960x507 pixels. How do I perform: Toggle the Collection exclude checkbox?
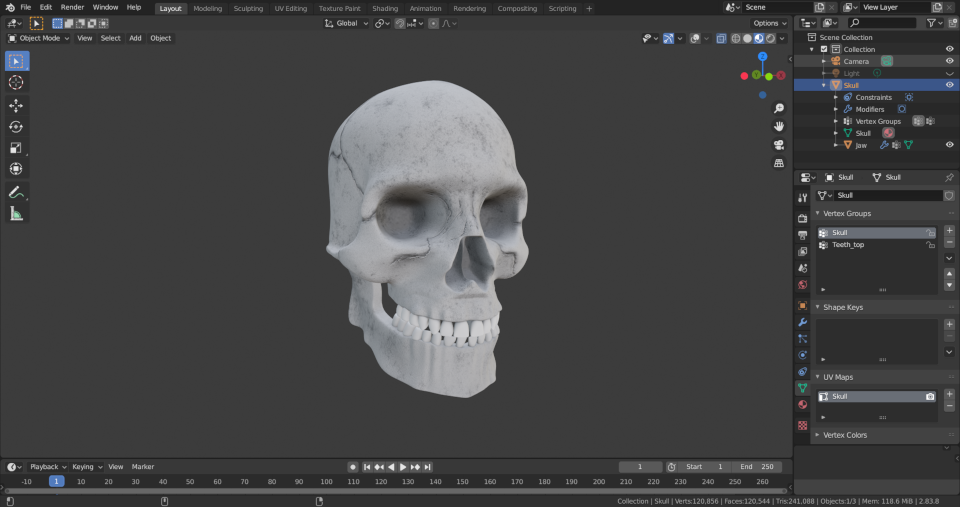tap(824, 49)
